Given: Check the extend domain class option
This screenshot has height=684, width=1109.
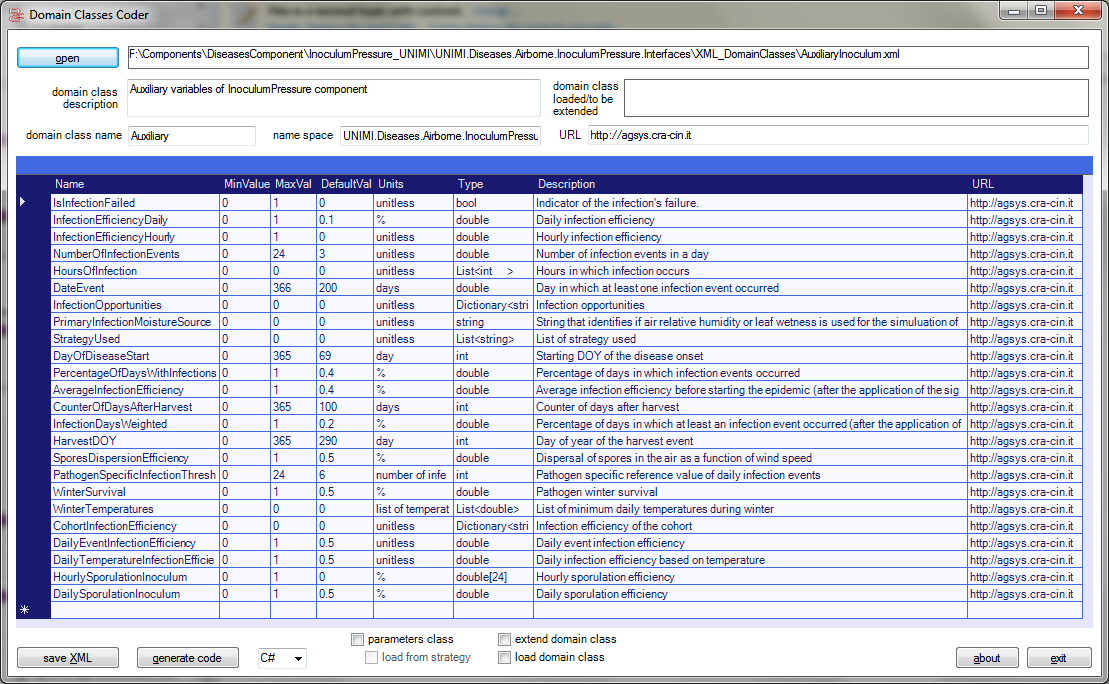Looking at the screenshot, I should click(504, 639).
